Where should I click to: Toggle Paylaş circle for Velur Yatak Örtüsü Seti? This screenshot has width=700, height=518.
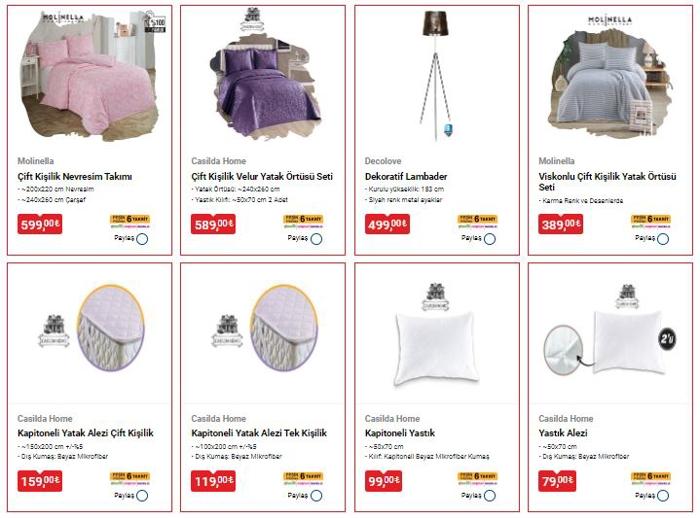pos(316,239)
